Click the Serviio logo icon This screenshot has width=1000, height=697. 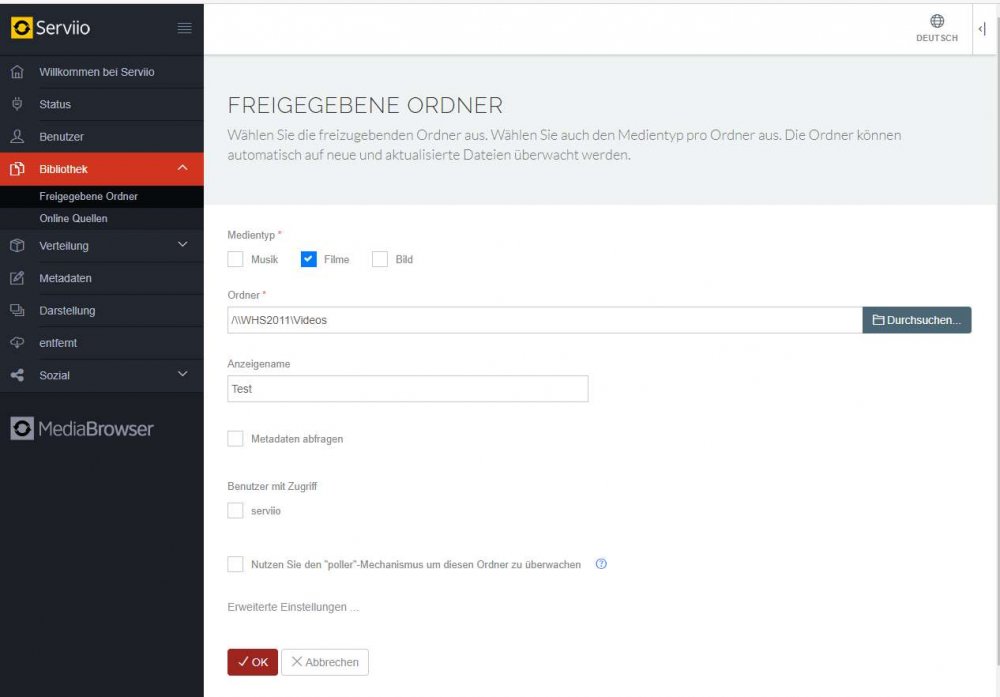[22, 28]
